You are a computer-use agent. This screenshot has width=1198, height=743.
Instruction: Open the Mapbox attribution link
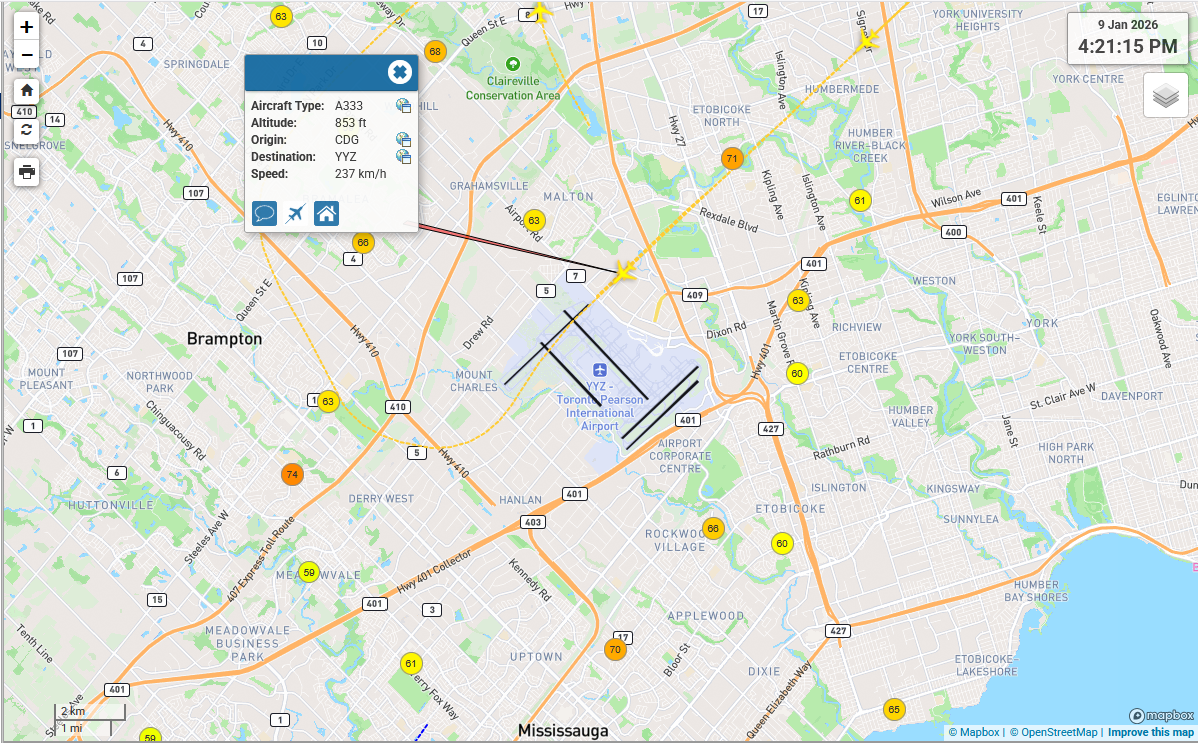[x=975, y=733]
